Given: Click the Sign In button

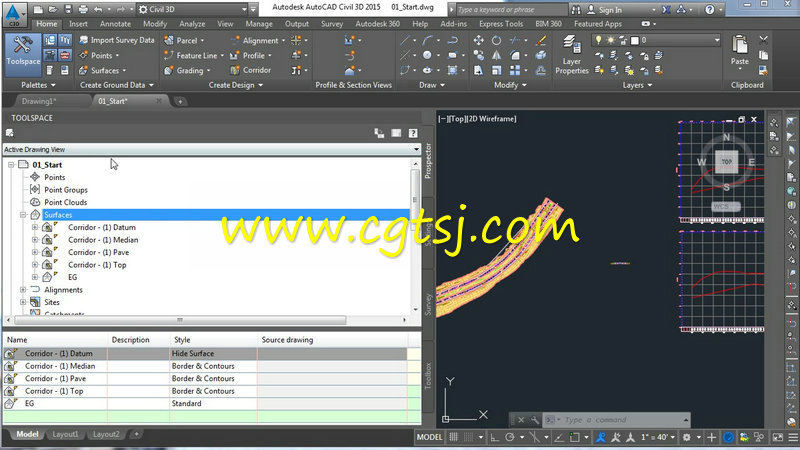Looking at the screenshot, I should tap(605, 10).
